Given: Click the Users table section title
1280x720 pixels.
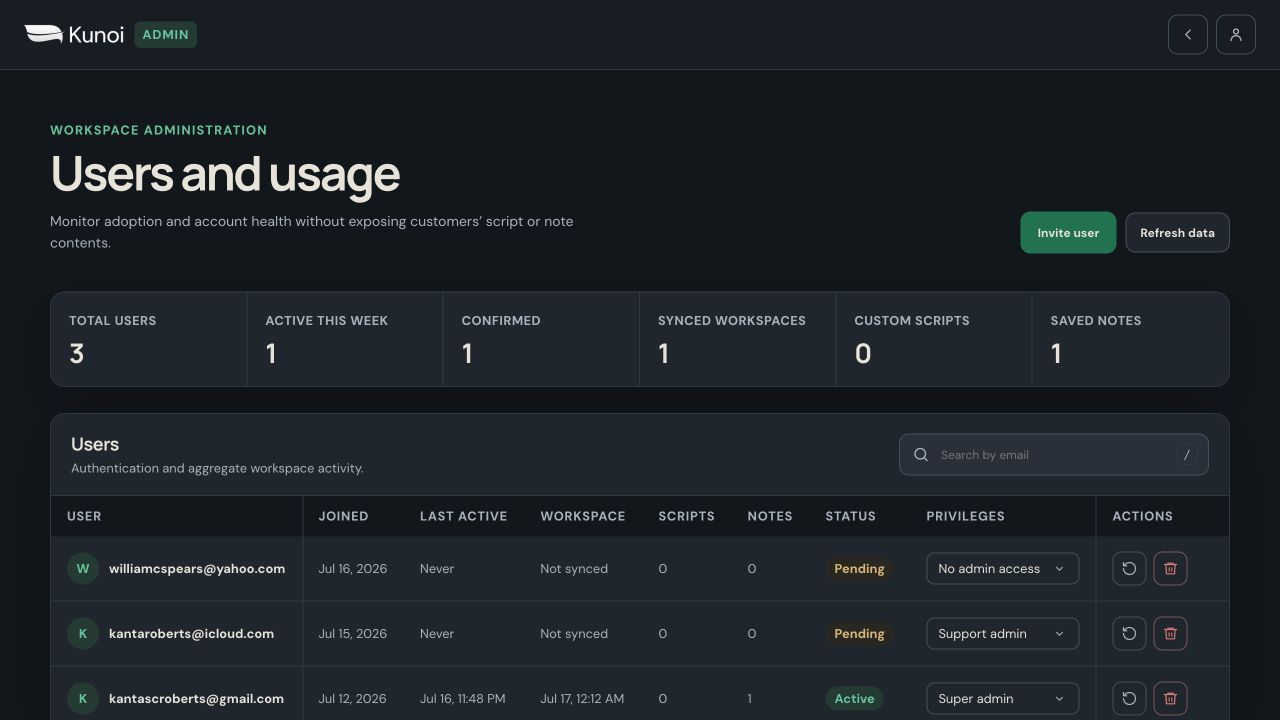Looking at the screenshot, I should coord(95,445).
